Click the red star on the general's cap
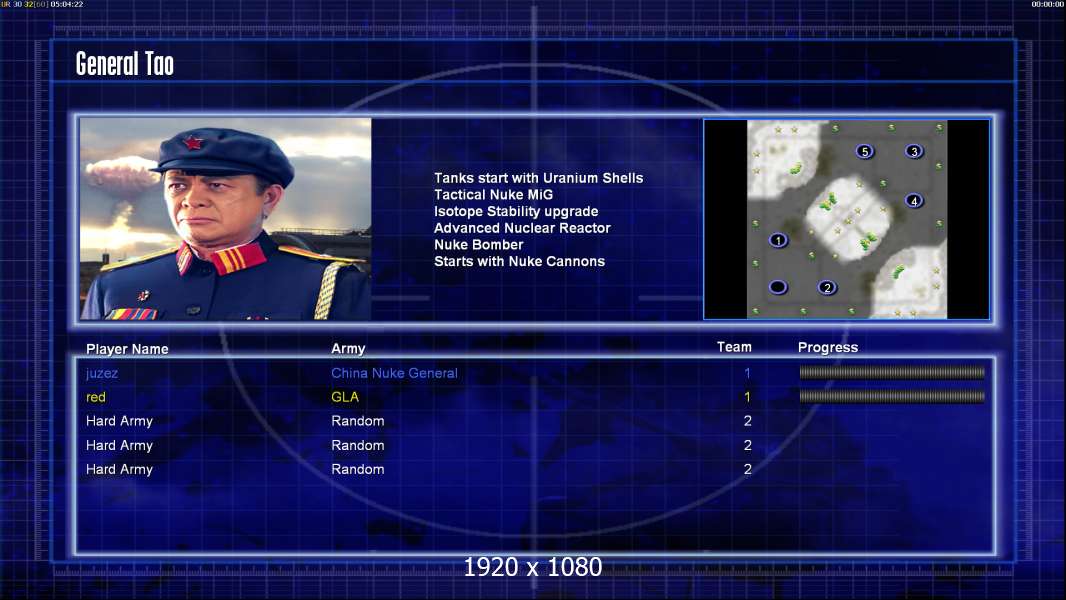 click(193, 142)
